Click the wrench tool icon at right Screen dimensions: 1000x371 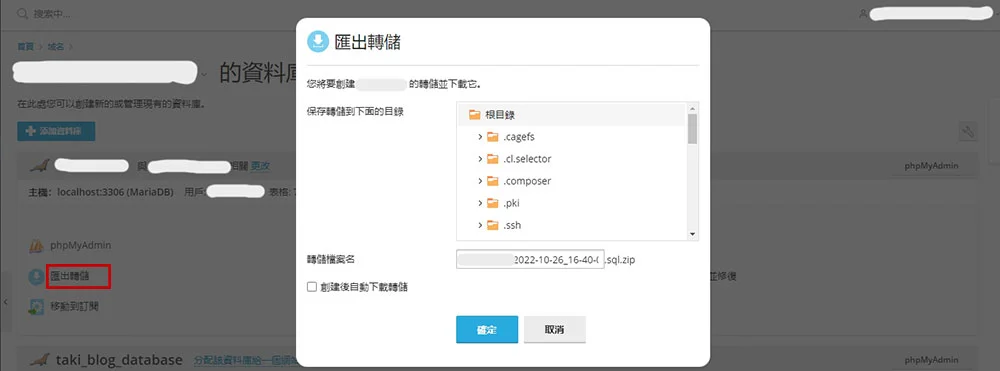[x=968, y=132]
